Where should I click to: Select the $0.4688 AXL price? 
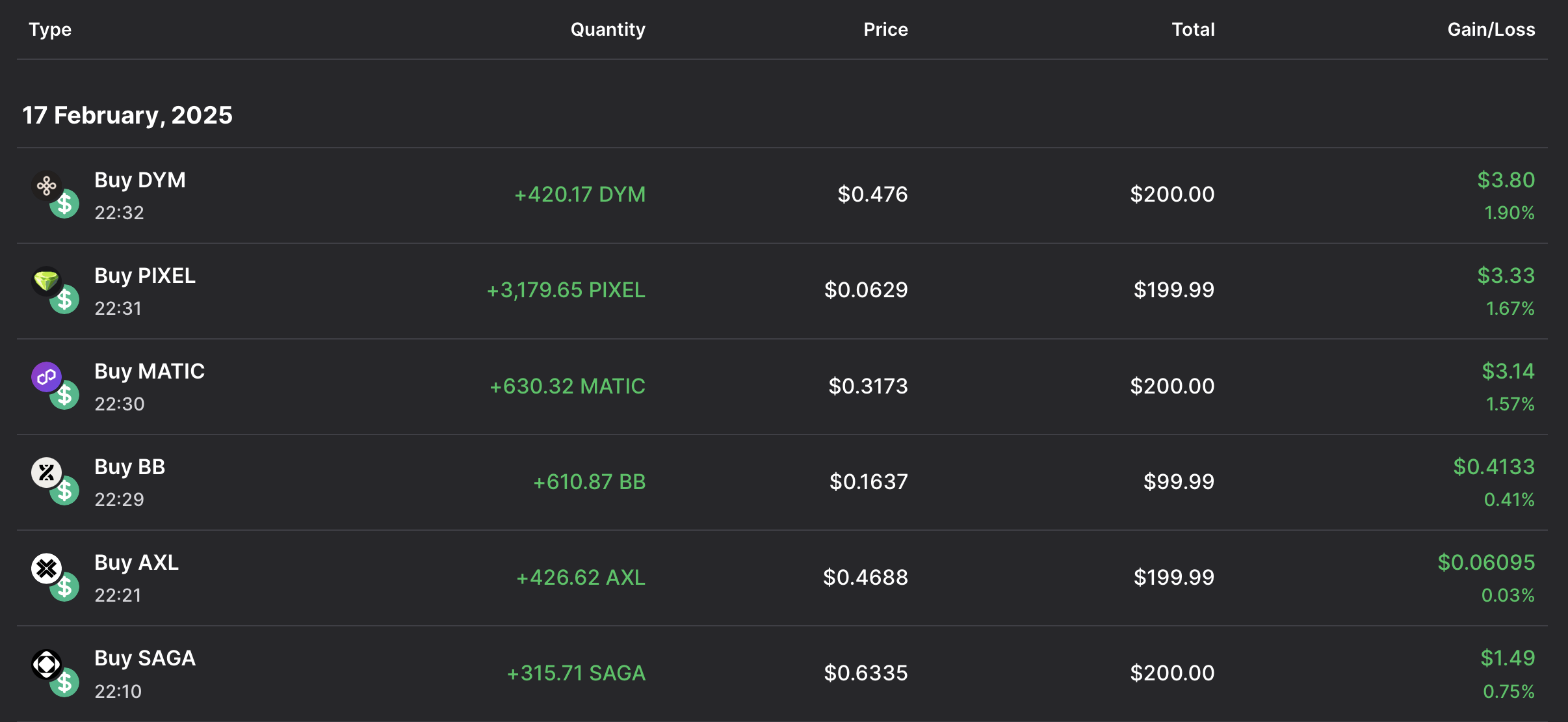point(865,578)
